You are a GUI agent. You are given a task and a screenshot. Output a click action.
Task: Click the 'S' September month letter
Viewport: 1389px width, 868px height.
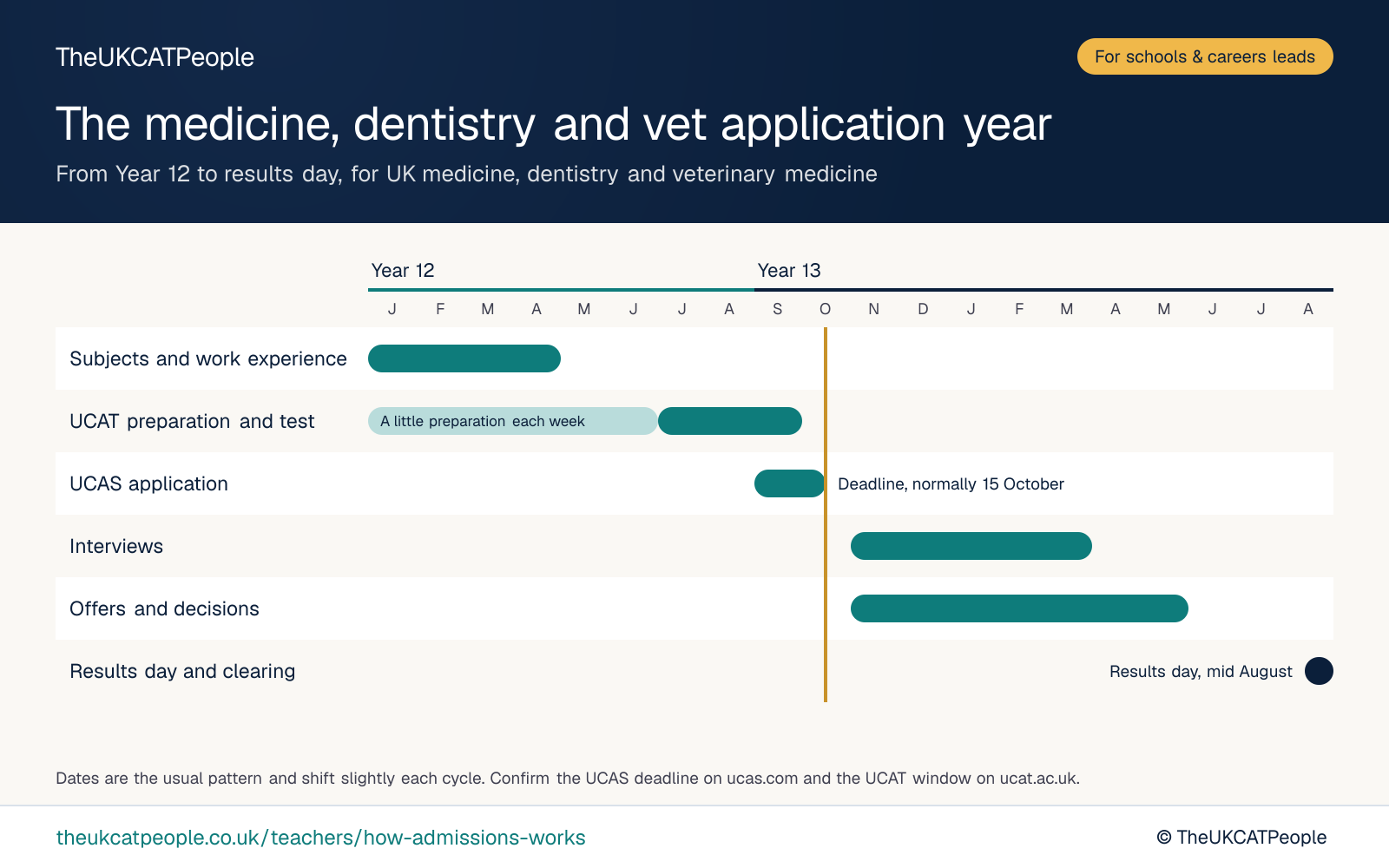[x=777, y=309]
